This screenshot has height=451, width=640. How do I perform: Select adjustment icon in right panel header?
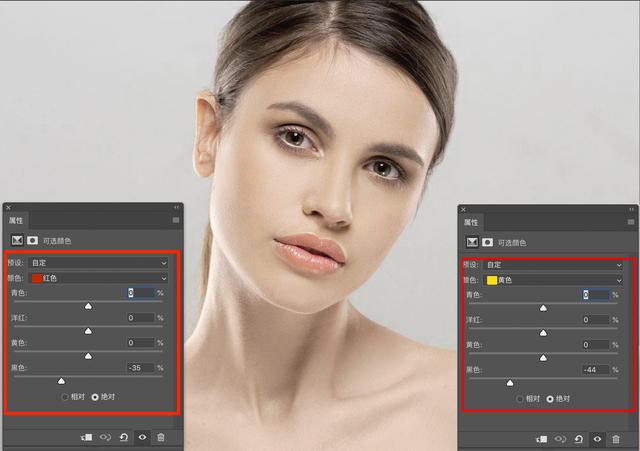tap(470, 242)
